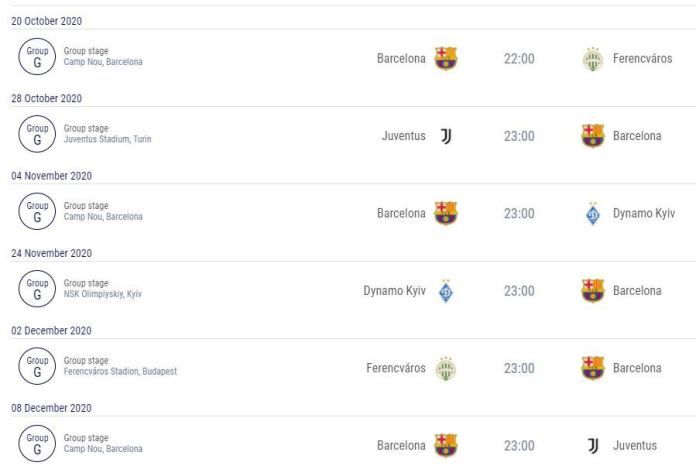The width and height of the screenshot is (696, 476).
Task: Click 23:00 kickoff for Ferencváros–Barcelona
Action: [519, 368]
